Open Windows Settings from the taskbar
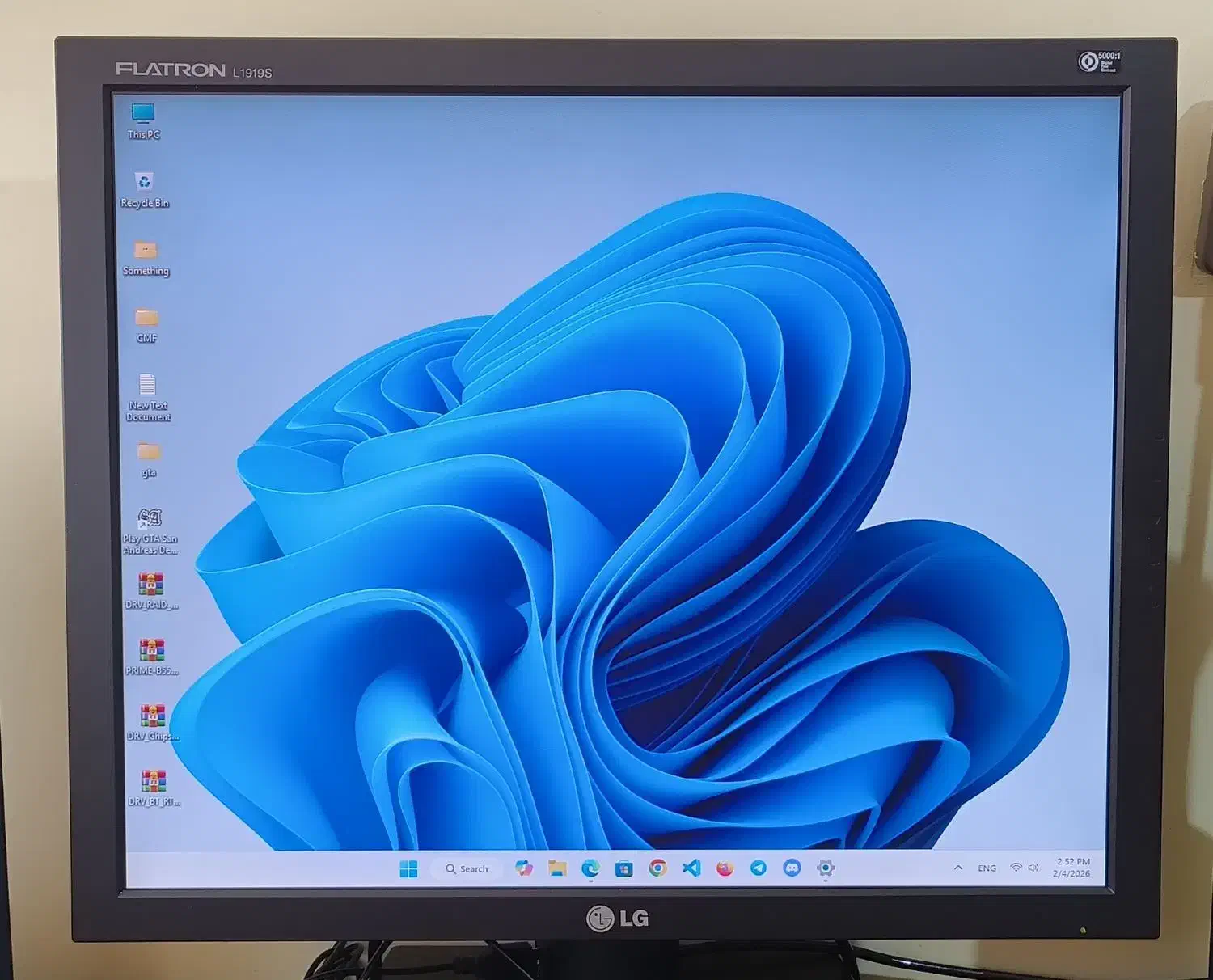The width and height of the screenshot is (1213, 980). (x=826, y=868)
